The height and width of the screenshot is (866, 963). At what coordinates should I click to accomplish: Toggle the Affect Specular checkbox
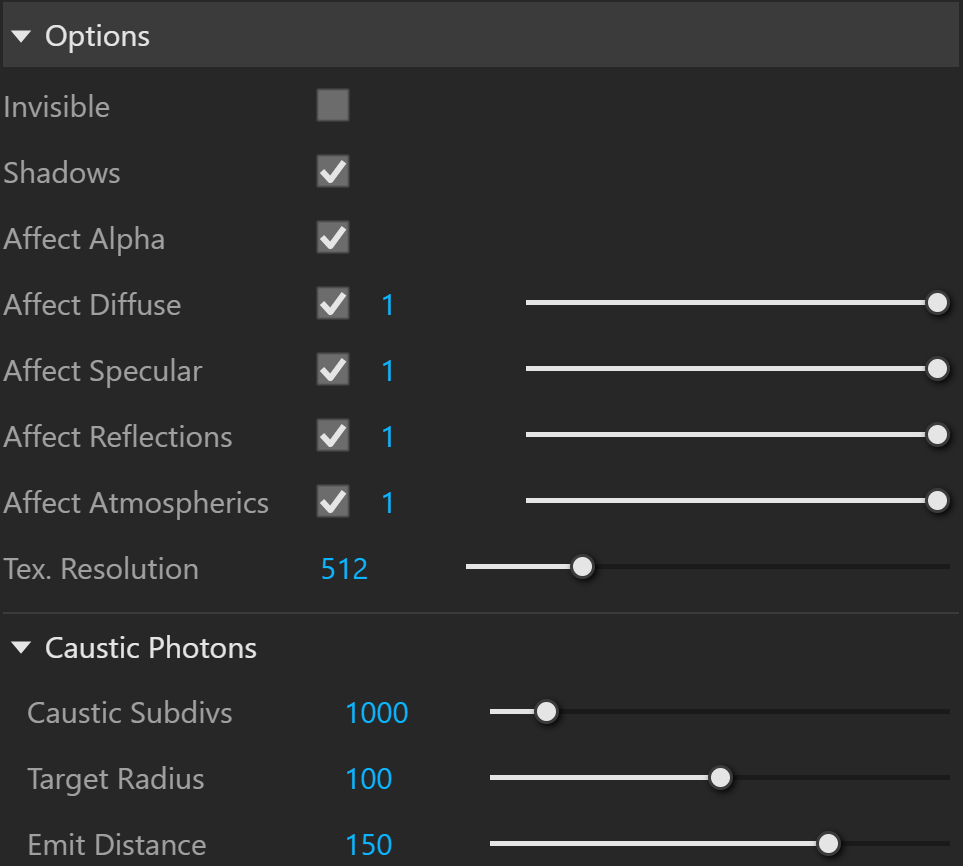[333, 370]
